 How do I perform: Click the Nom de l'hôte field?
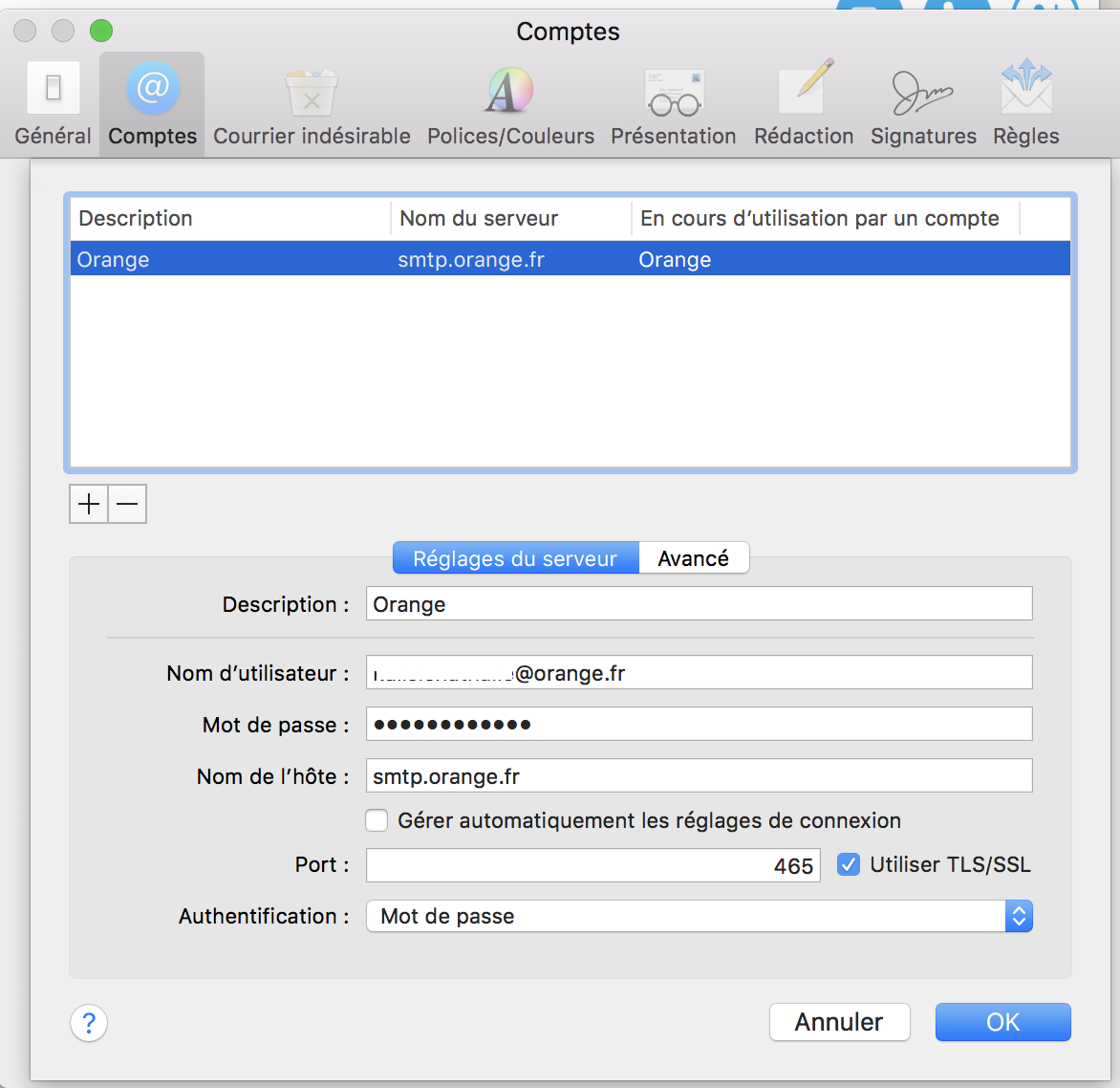pos(700,775)
